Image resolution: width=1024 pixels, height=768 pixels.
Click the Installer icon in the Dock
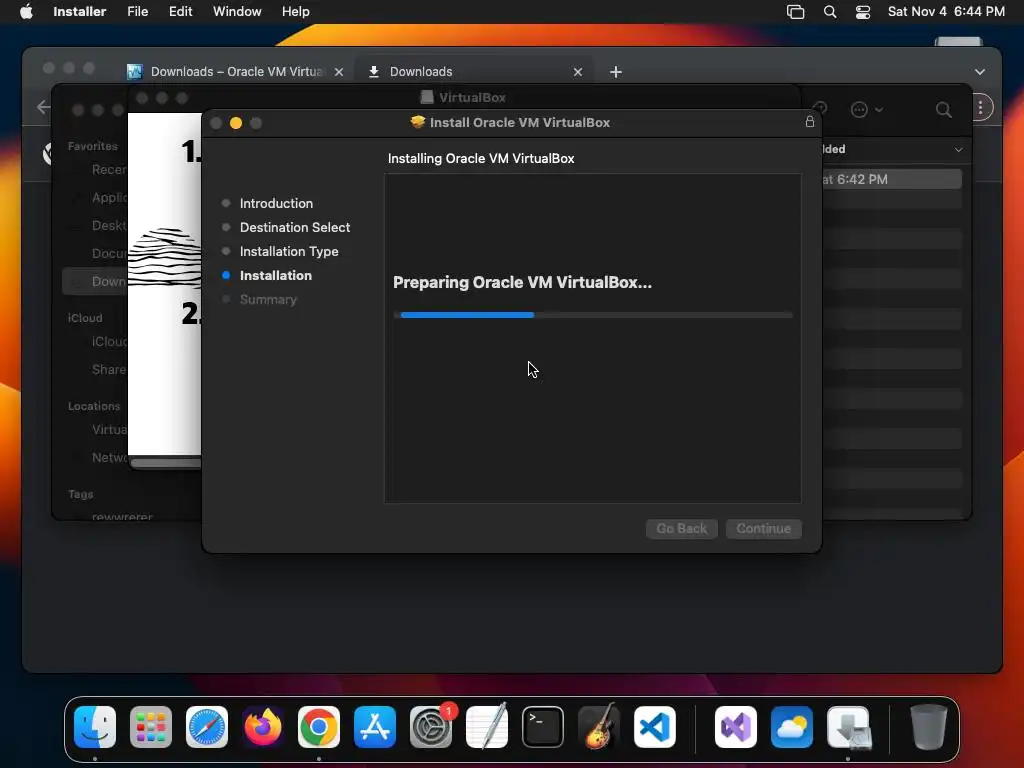pos(848,727)
